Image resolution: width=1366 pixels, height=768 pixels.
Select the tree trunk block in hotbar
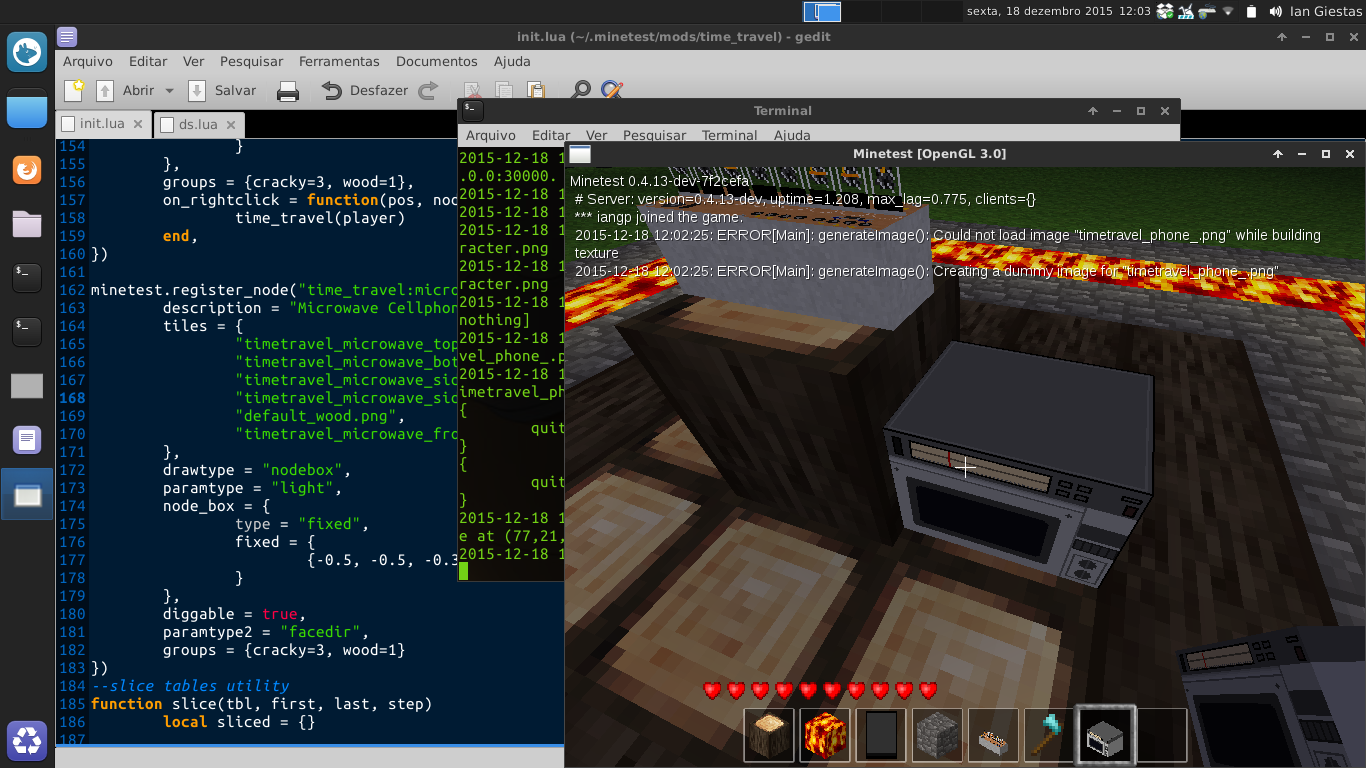click(769, 735)
